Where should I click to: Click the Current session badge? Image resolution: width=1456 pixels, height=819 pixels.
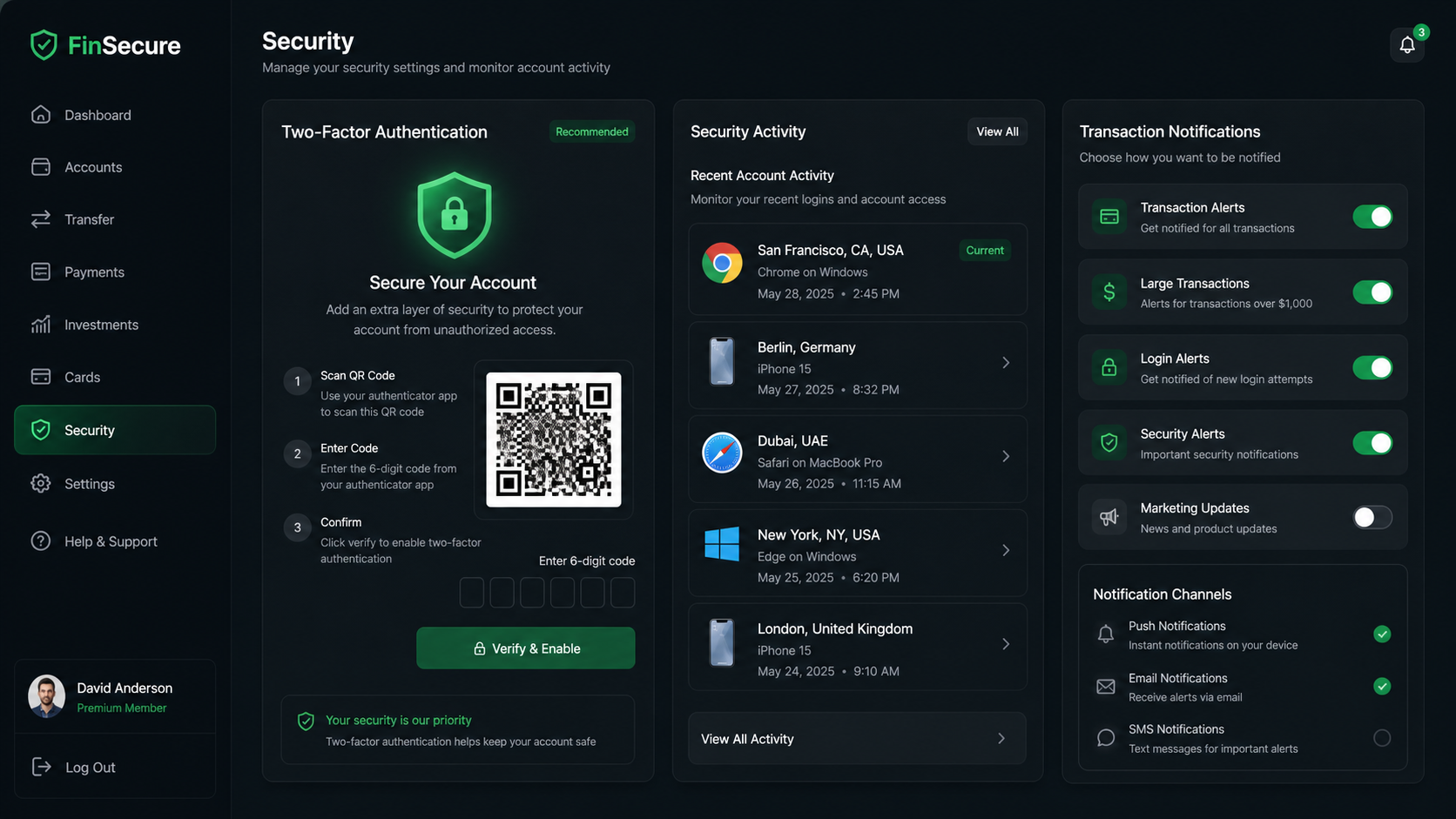pos(985,251)
